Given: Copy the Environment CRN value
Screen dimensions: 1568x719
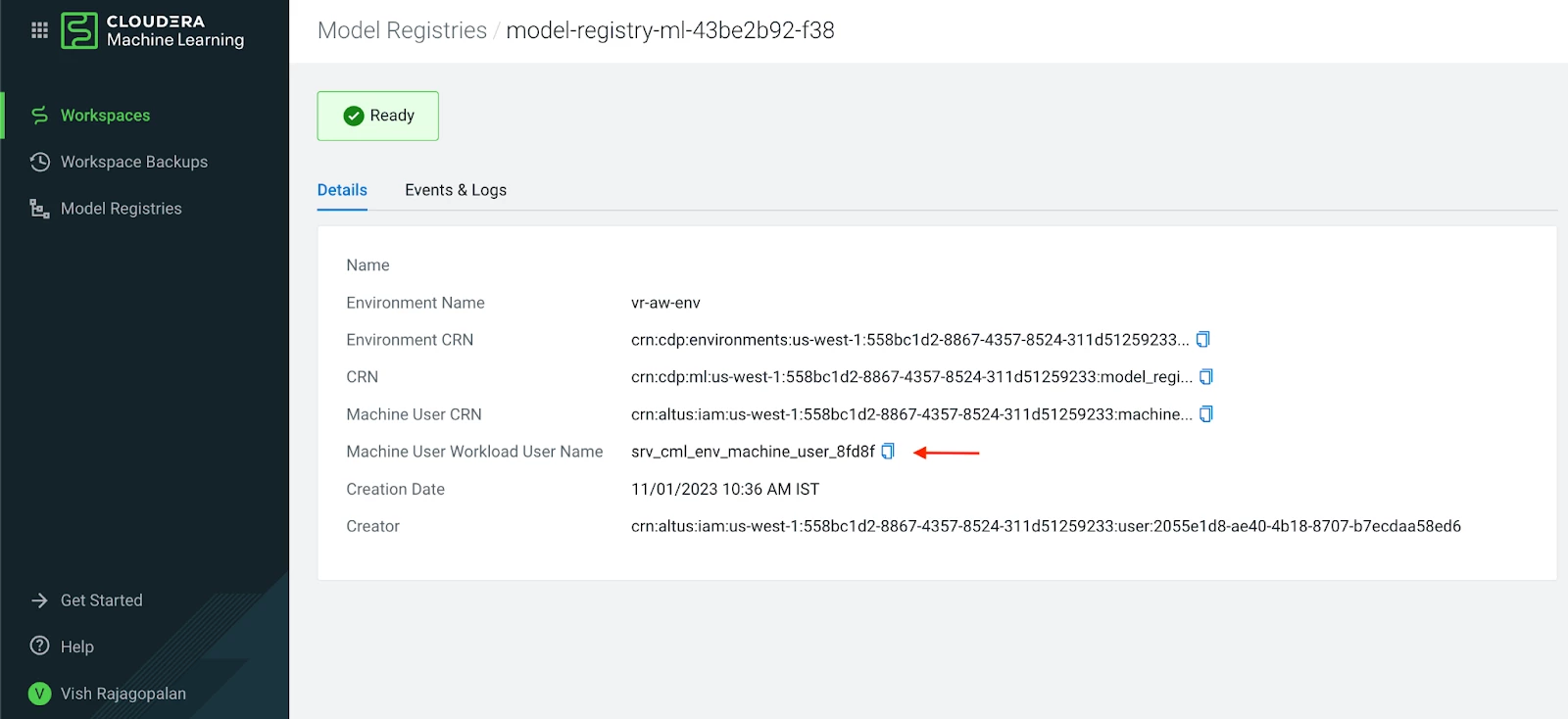Looking at the screenshot, I should pos(1203,340).
